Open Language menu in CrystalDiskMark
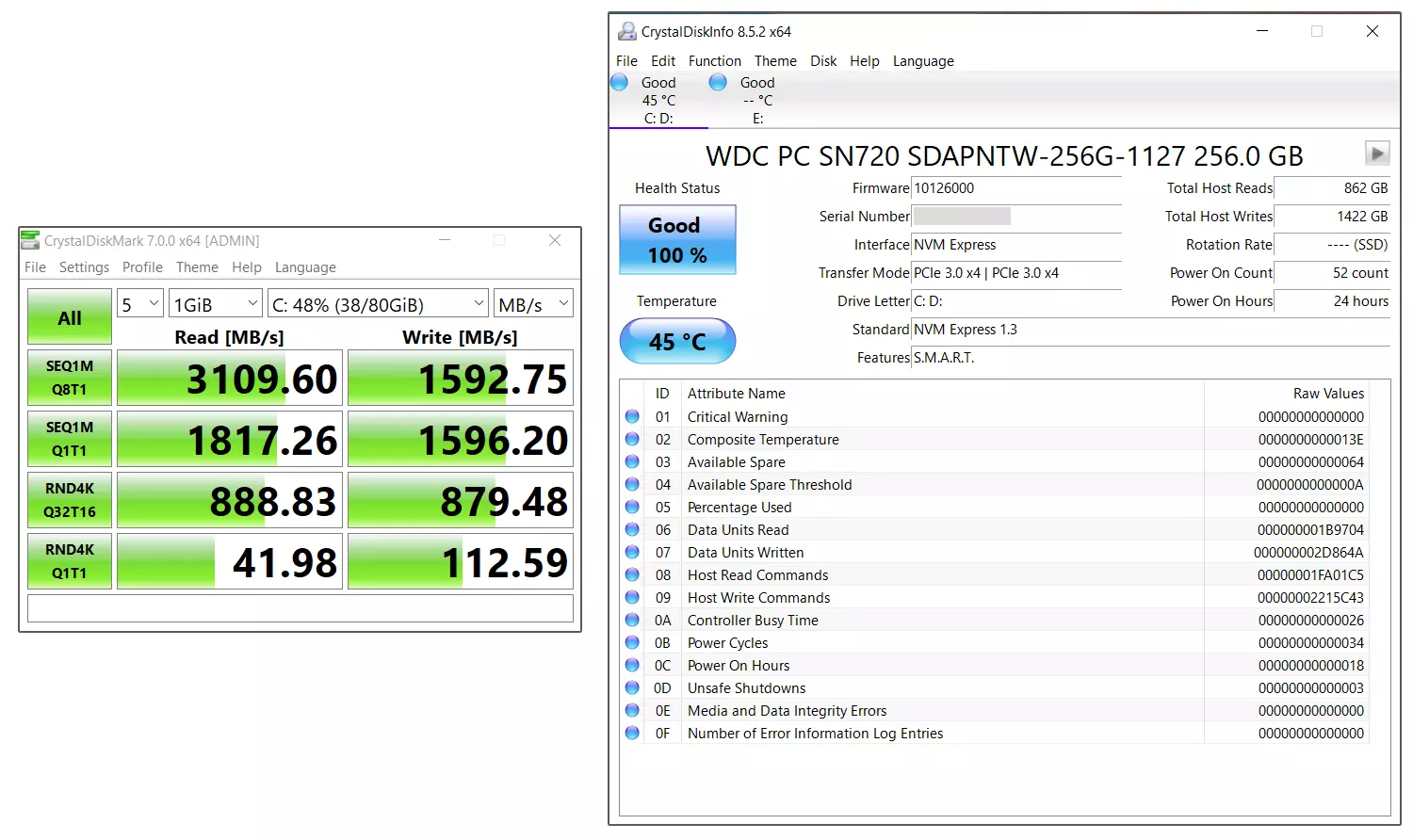The width and height of the screenshot is (1413, 840). click(x=305, y=267)
